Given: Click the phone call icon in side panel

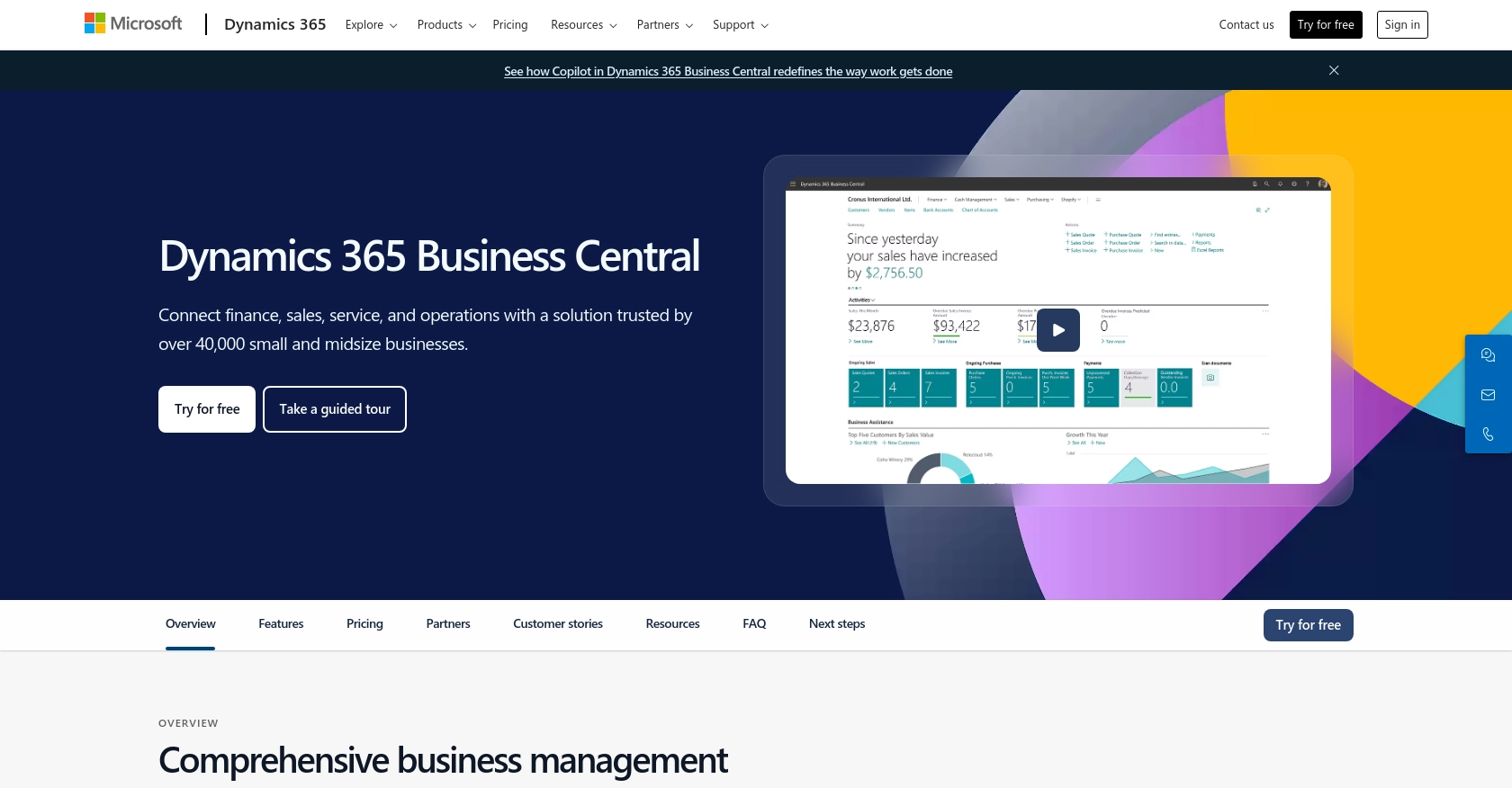Looking at the screenshot, I should (1488, 434).
